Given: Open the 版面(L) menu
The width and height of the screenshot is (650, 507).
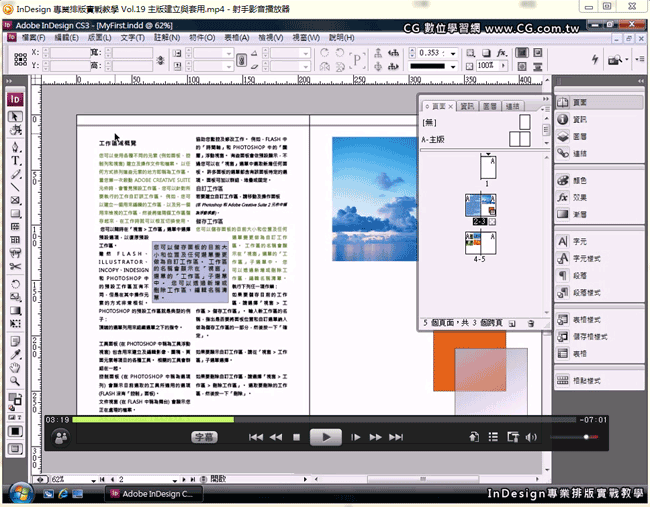Looking at the screenshot, I should [99, 38].
